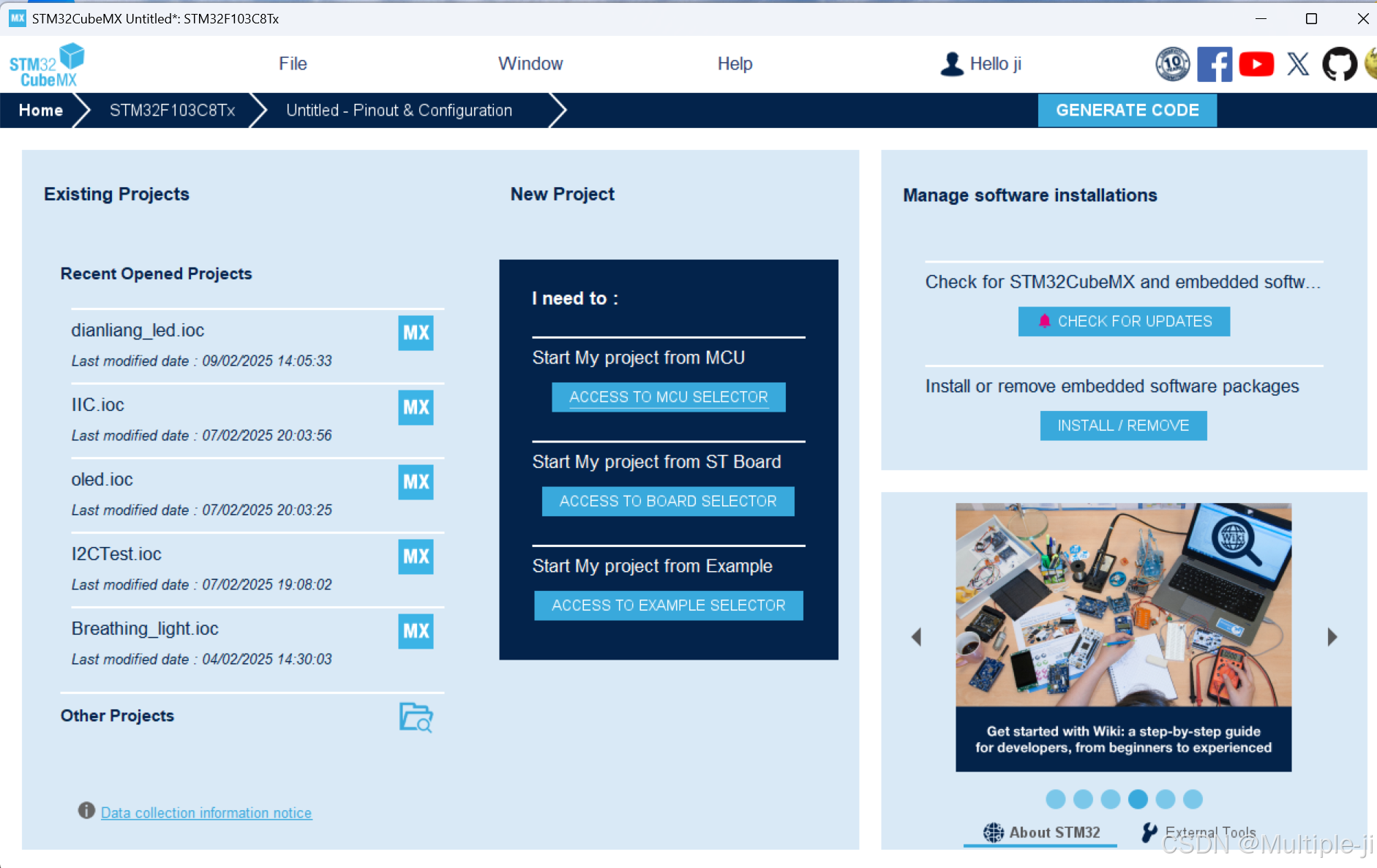Select the STM32F103C8Tx breadcrumb
This screenshot has height=868, width=1377.
tap(173, 110)
